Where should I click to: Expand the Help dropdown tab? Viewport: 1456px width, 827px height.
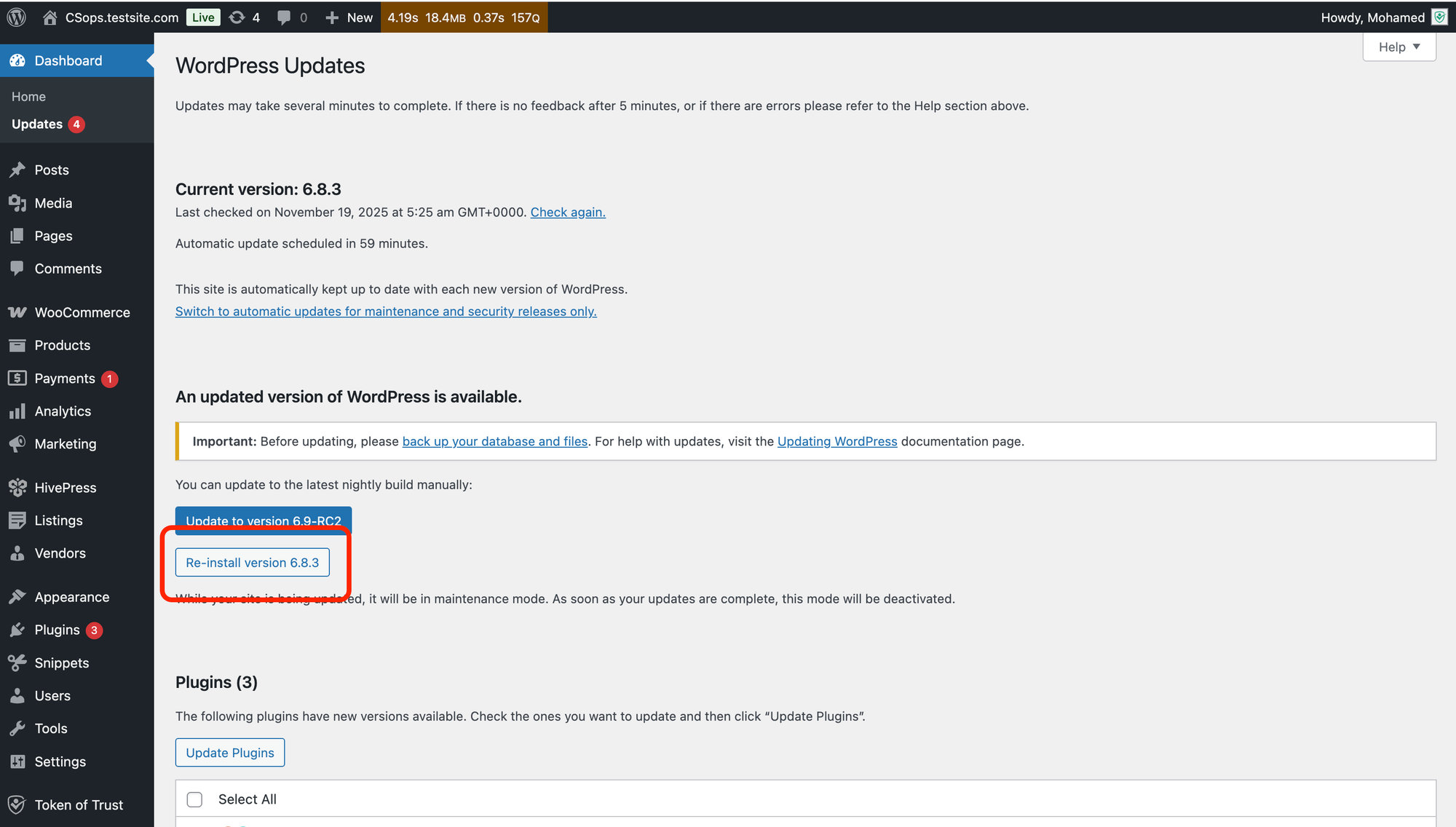[1398, 47]
